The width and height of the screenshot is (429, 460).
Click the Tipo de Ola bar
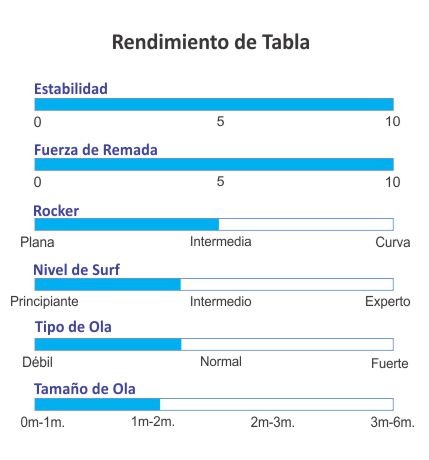[x=214, y=344]
